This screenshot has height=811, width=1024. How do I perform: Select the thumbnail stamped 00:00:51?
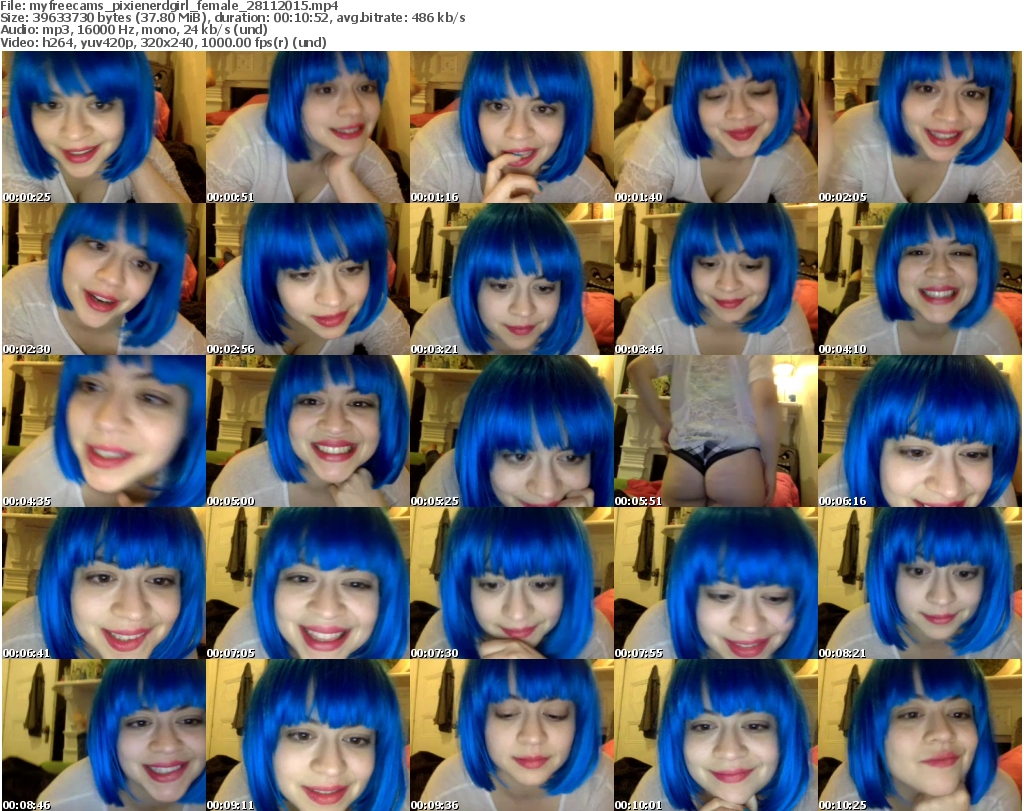tap(308, 127)
